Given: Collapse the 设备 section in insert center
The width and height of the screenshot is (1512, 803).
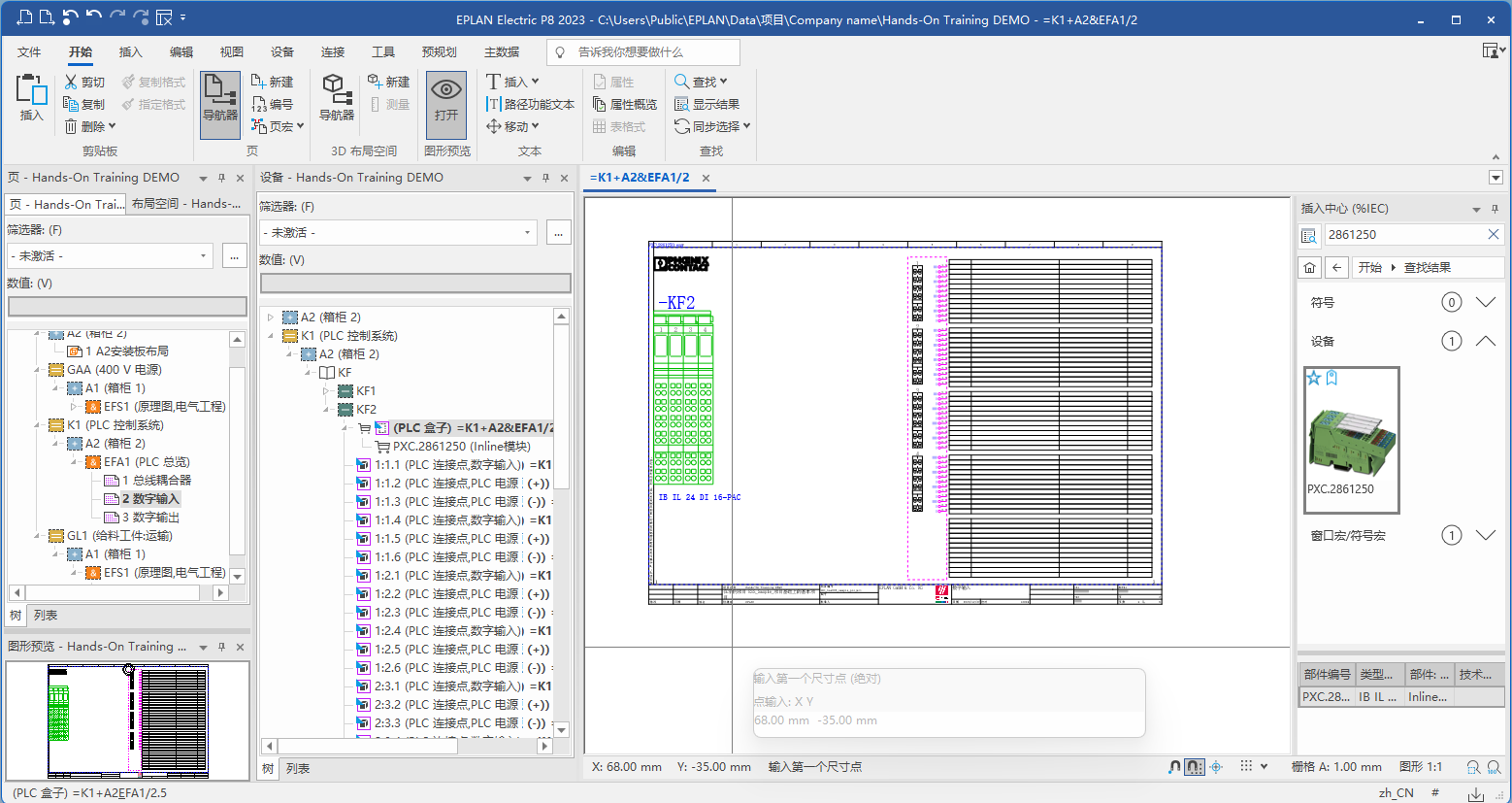Looking at the screenshot, I should tap(1486, 341).
